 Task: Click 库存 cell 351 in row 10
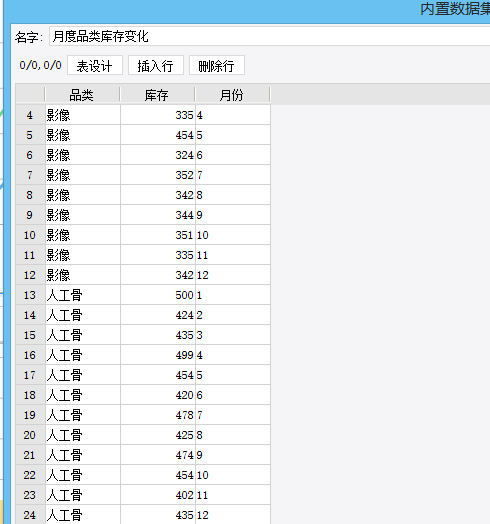(158, 235)
